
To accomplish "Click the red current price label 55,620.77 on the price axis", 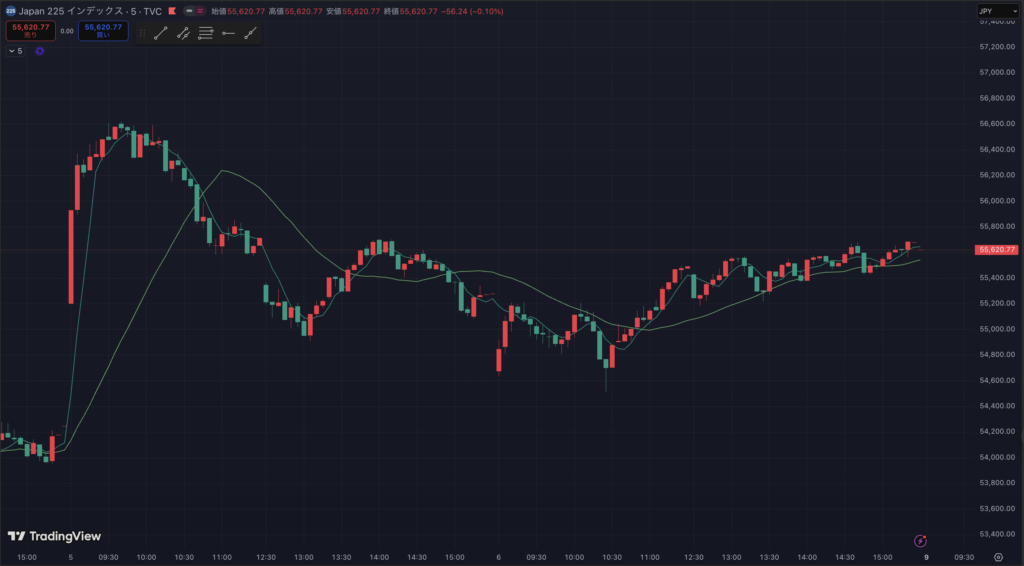I will (x=997, y=250).
